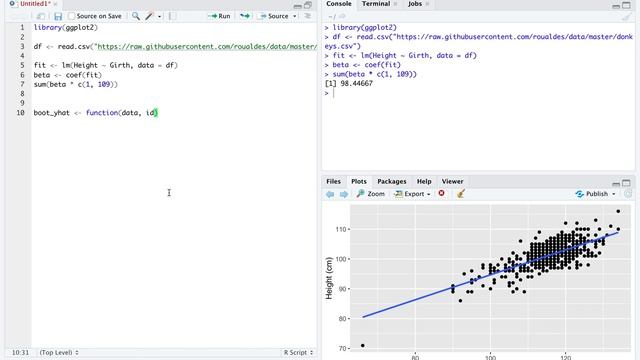The height and width of the screenshot is (360, 640).
Task: Switch to the Jobs tab
Action: tap(415, 4)
